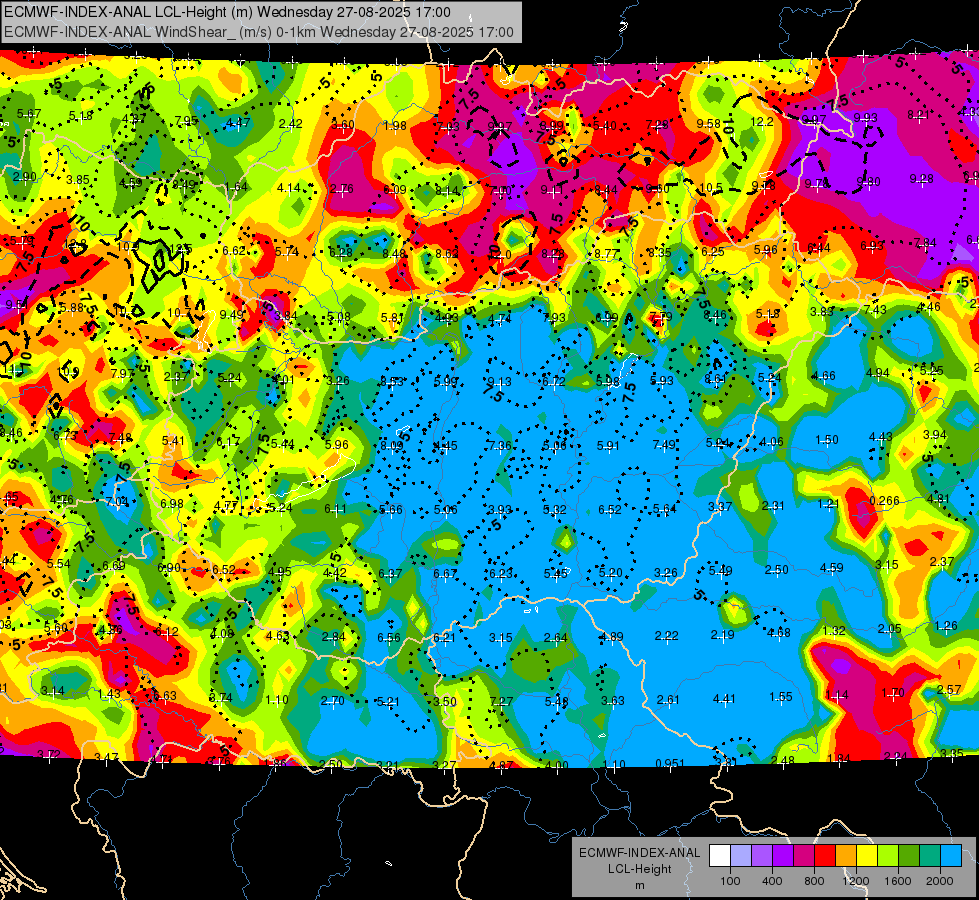Select the orange legend color swatch
979x900 pixels.
(x=846, y=856)
